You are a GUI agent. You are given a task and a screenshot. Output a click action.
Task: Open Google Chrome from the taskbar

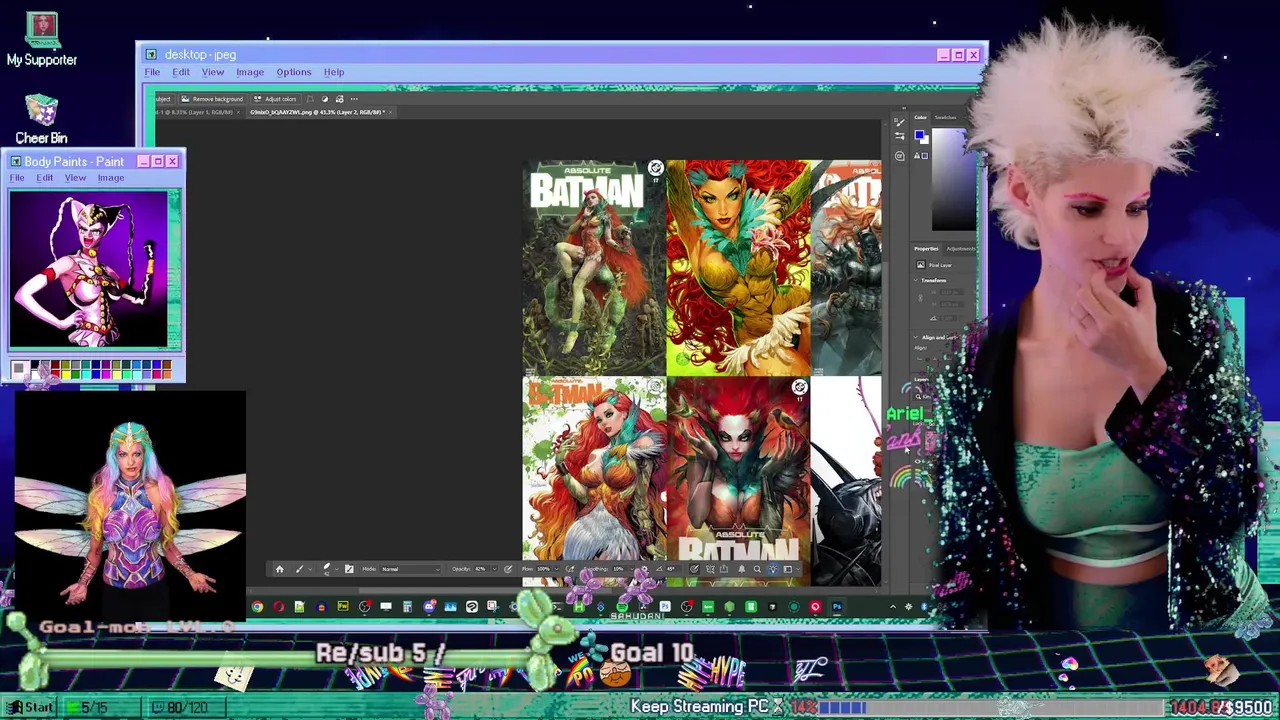[x=257, y=606]
